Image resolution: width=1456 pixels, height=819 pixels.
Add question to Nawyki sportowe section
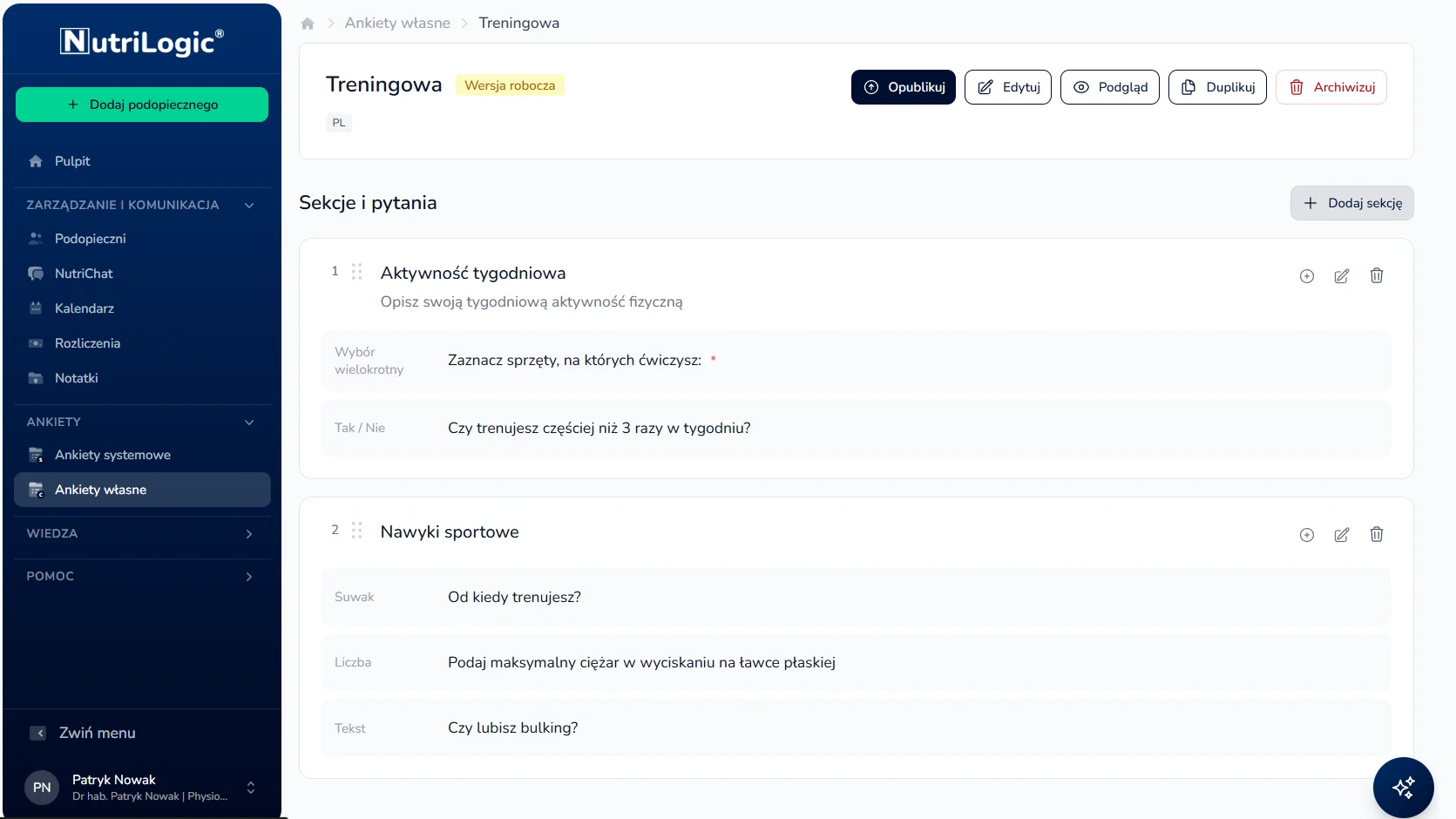click(1307, 535)
